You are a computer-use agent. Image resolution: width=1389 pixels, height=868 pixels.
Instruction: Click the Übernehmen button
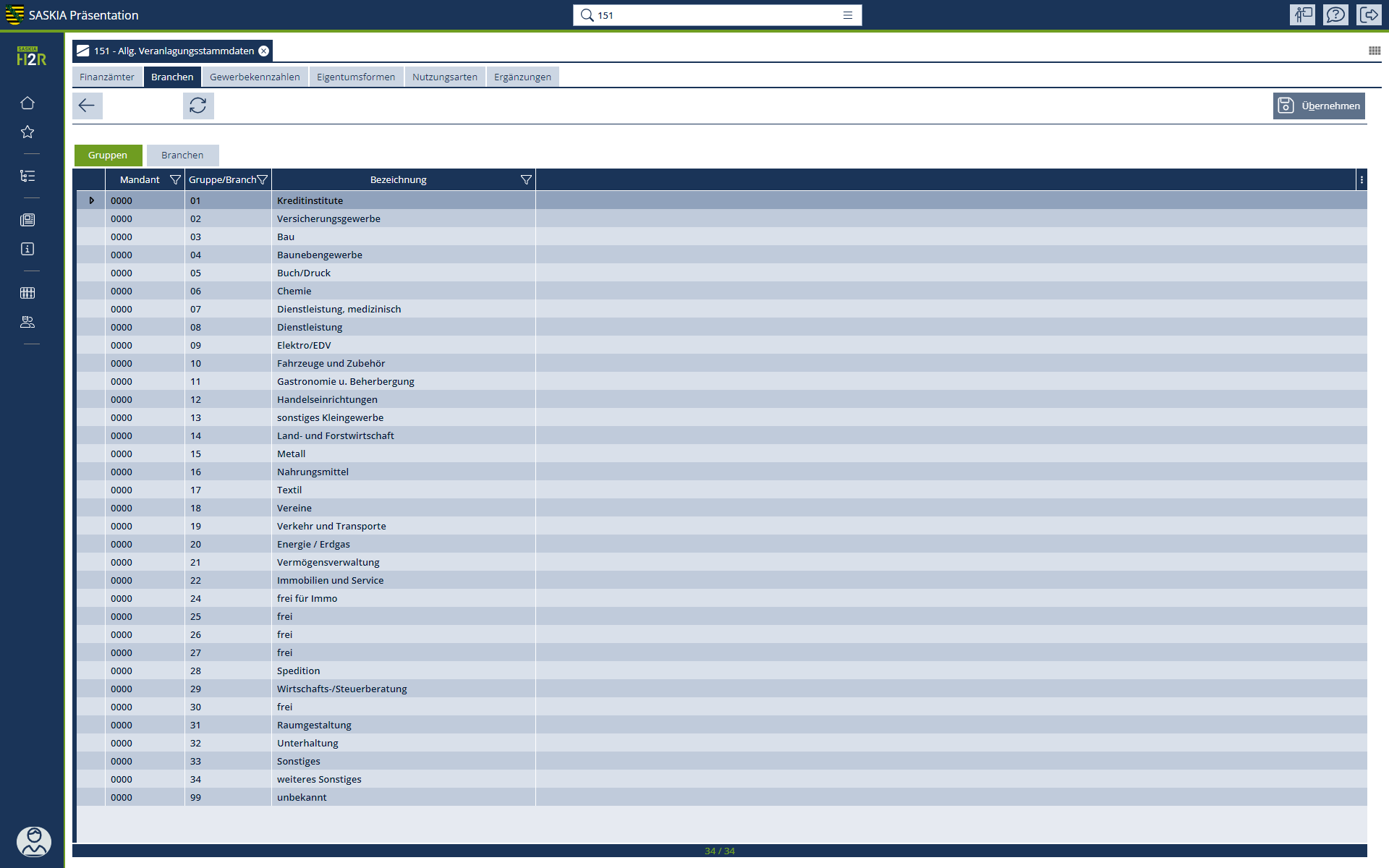point(1318,106)
